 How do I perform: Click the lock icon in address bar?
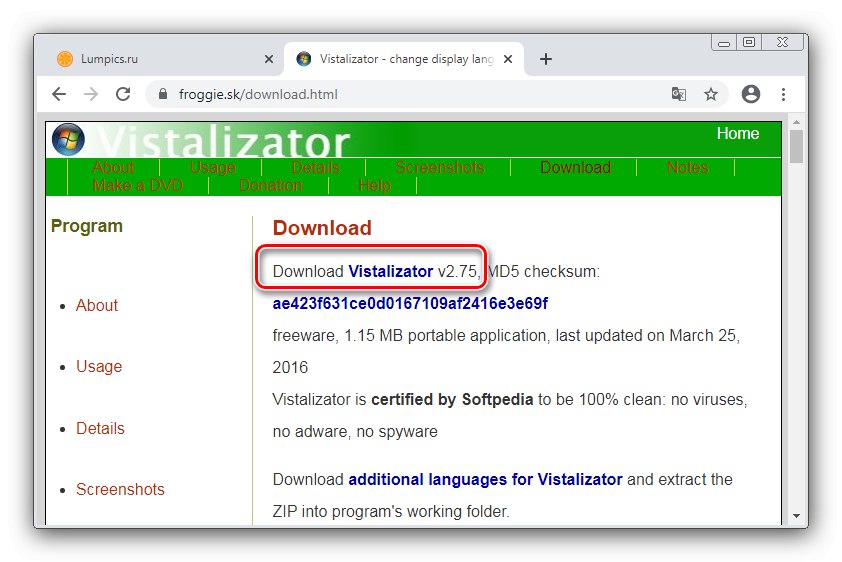(x=163, y=94)
